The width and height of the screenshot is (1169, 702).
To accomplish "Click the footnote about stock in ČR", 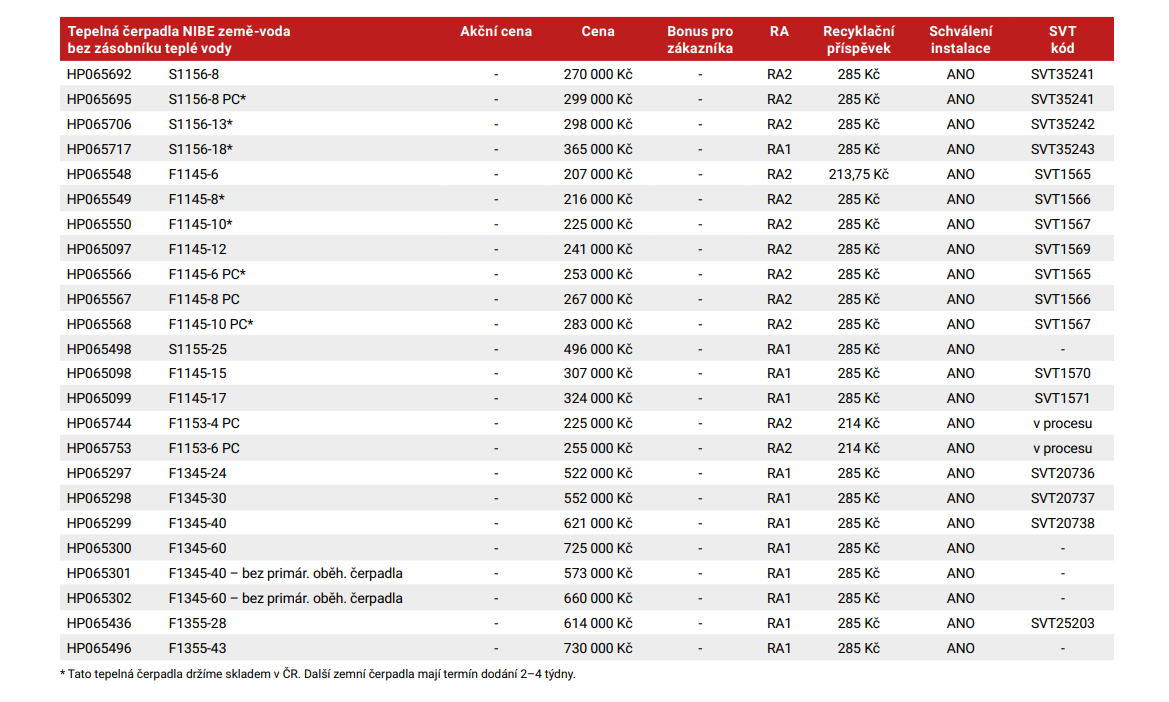I will click(318, 674).
